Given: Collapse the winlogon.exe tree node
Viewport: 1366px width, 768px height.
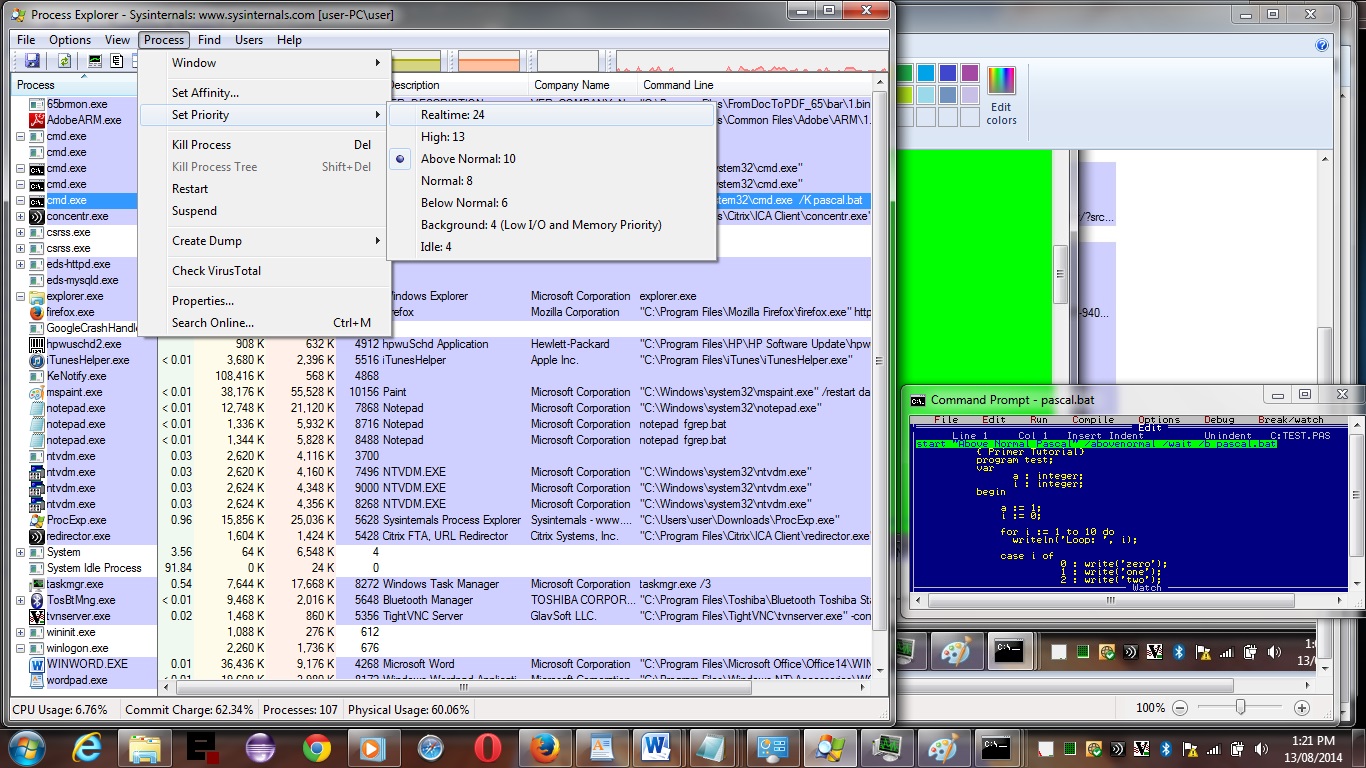Looking at the screenshot, I should click(21, 648).
